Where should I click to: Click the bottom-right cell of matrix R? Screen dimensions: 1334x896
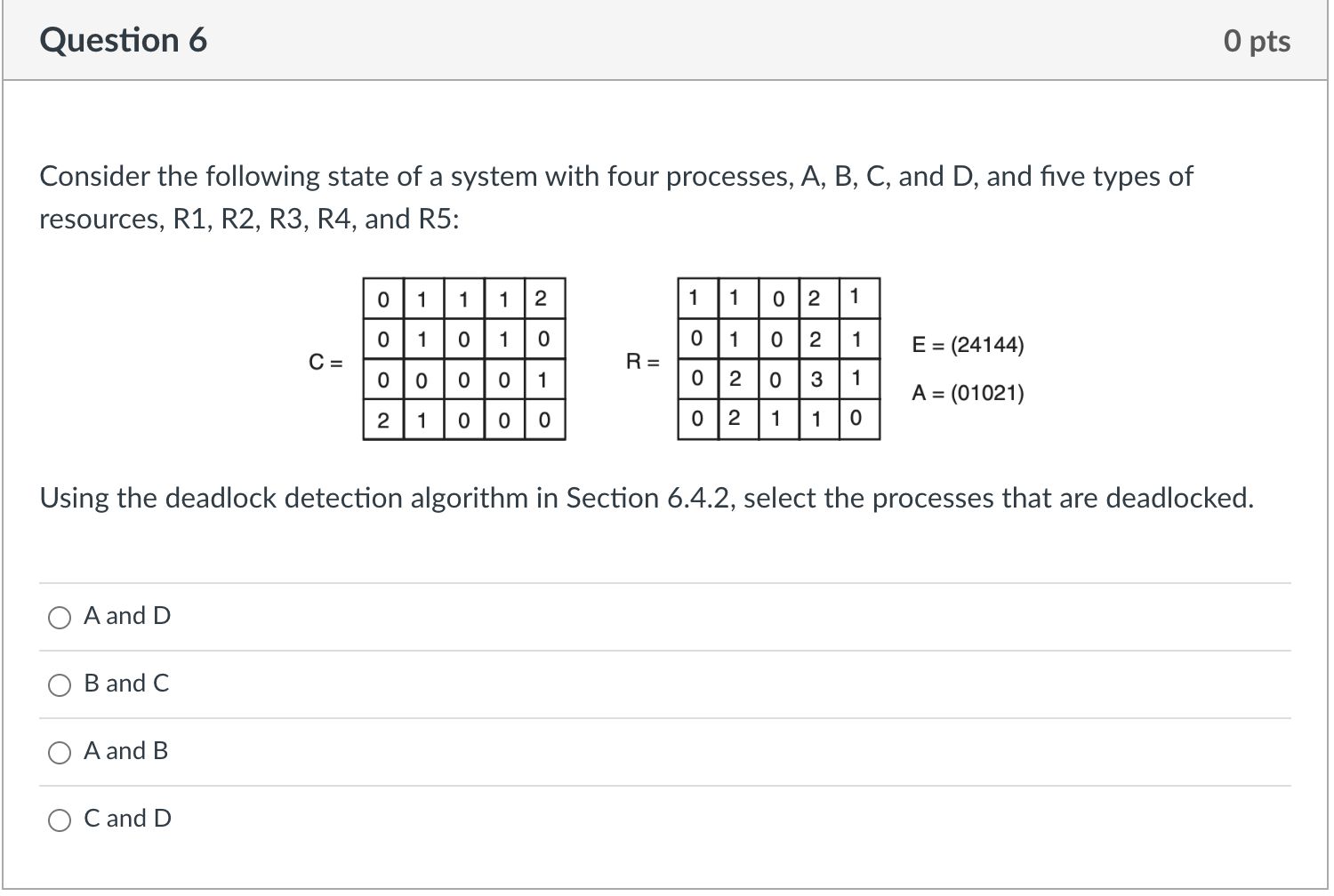[855, 418]
